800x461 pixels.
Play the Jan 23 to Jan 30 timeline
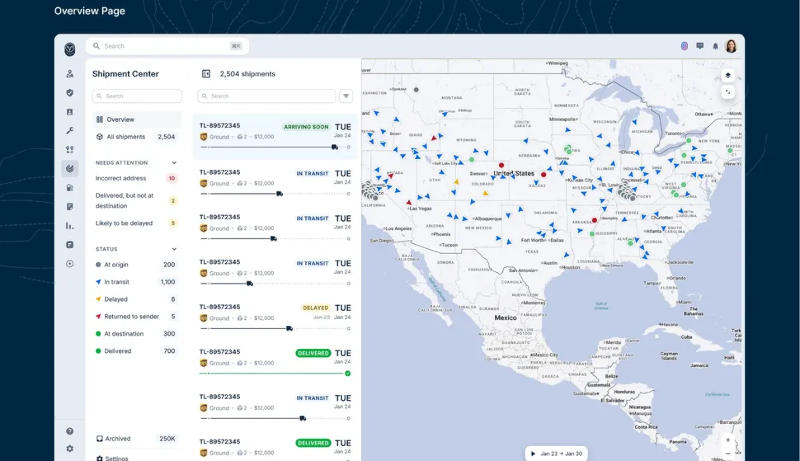pos(533,453)
